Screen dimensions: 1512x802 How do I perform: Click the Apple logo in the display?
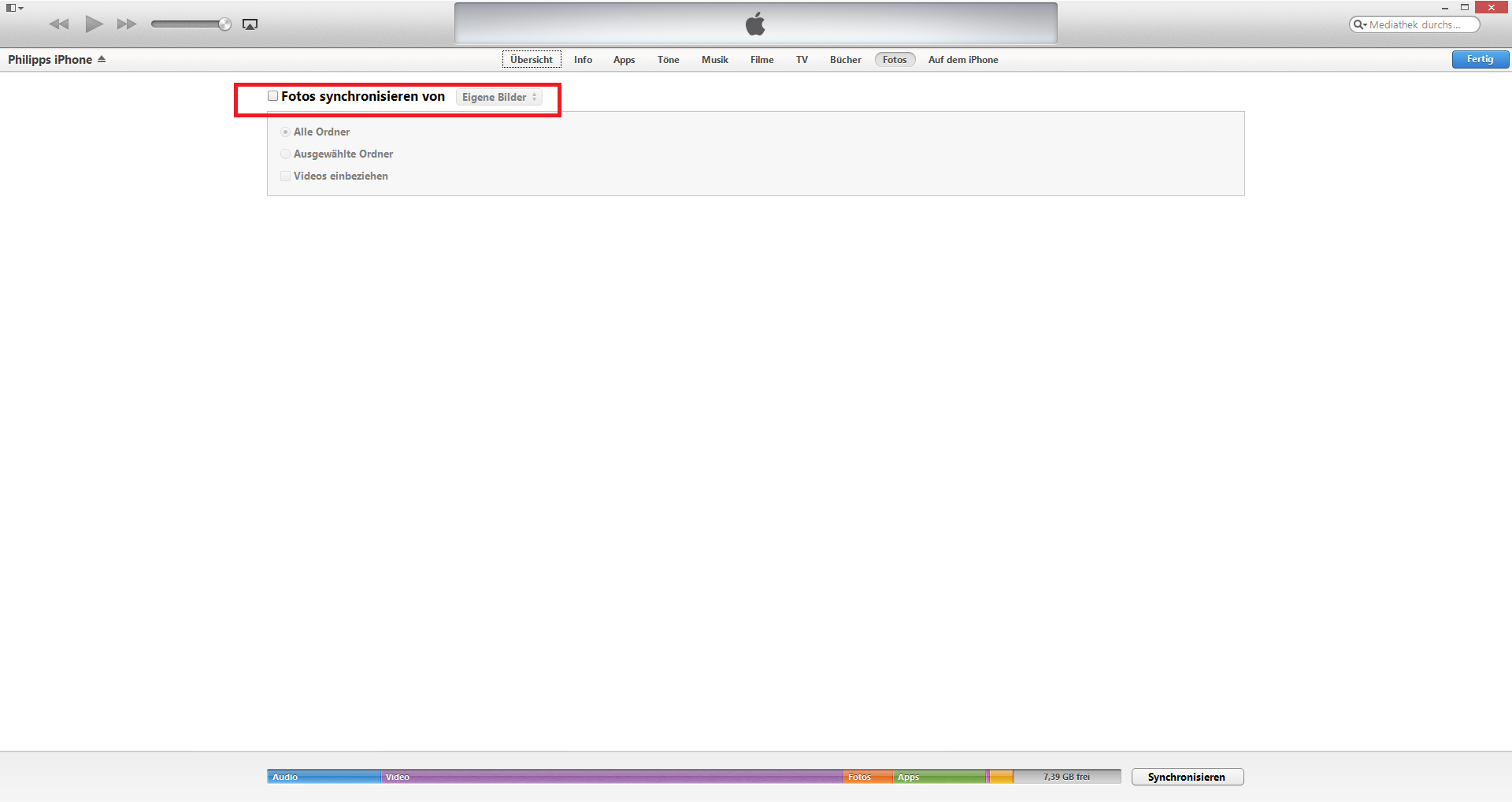(755, 24)
